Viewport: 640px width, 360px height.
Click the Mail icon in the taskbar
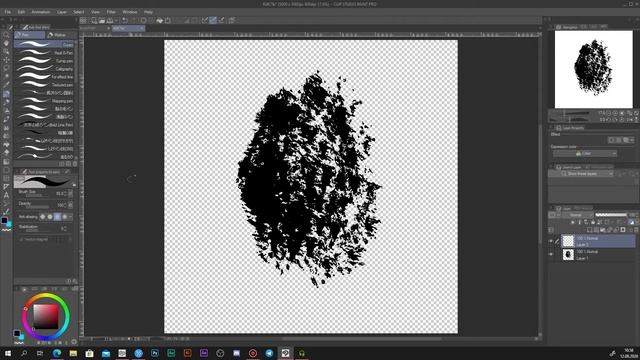click(106, 353)
